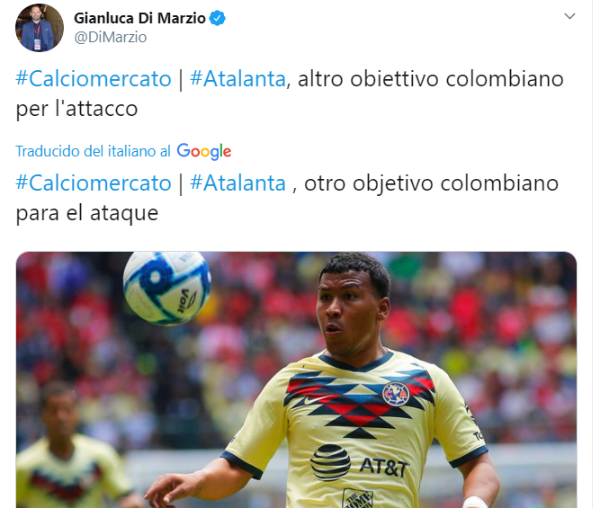Click the Traducido del italiano al link
This screenshot has height=508, width=600.
point(93,151)
